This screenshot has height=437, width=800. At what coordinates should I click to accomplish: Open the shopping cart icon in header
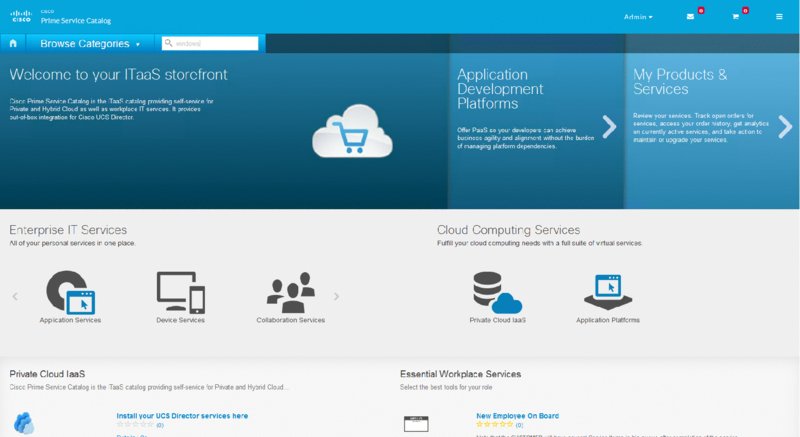point(735,17)
